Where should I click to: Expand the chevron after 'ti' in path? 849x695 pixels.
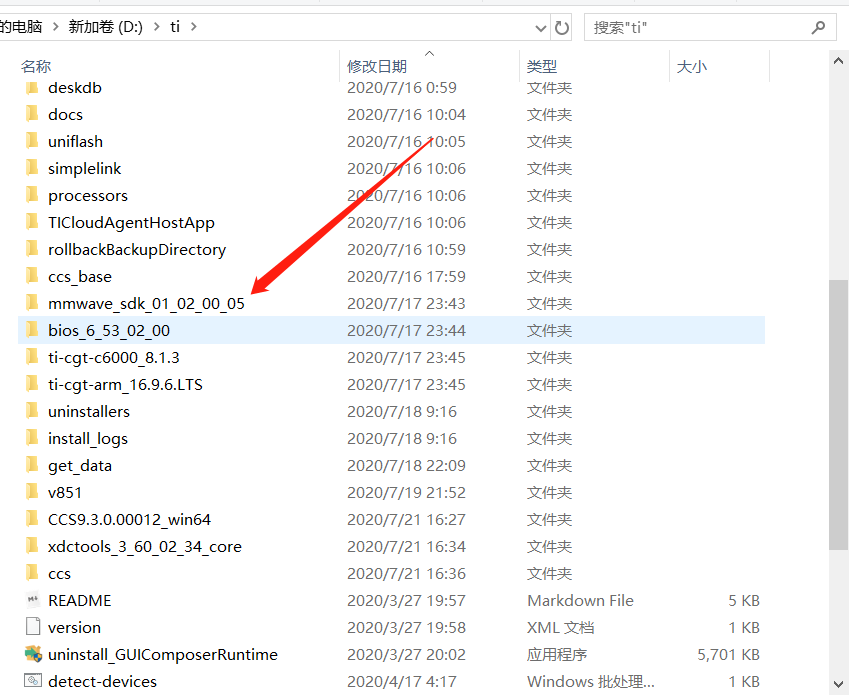click(194, 27)
